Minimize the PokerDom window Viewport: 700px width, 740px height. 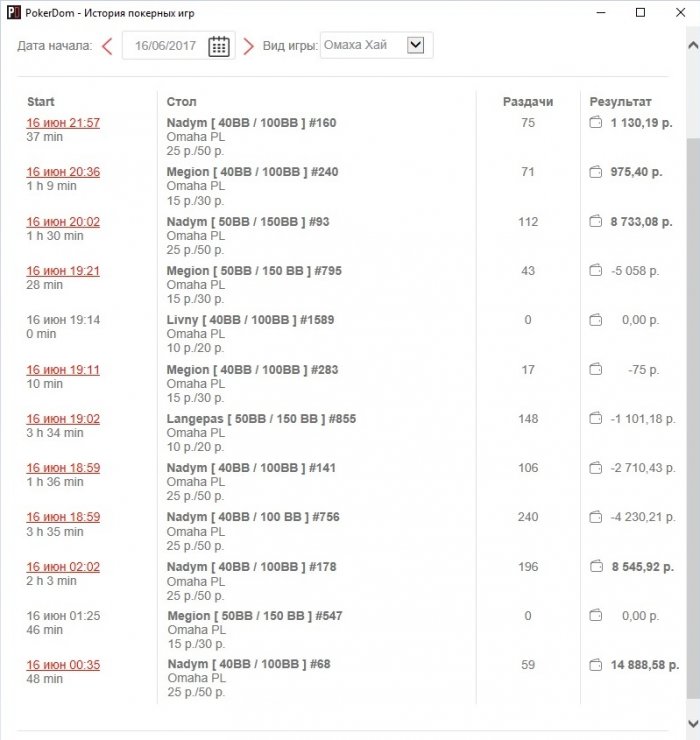click(601, 12)
